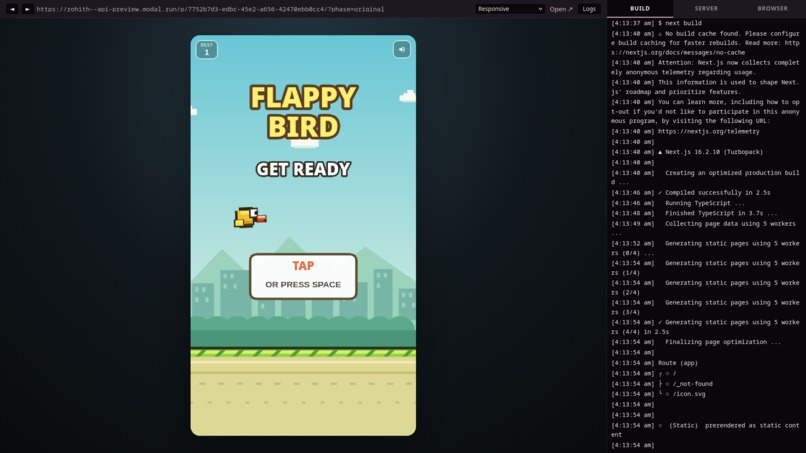This screenshot has width=806, height=453.
Task: Click the 'Next.js 16.2.10 (Turbopack)' log line
Action: coord(687,152)
